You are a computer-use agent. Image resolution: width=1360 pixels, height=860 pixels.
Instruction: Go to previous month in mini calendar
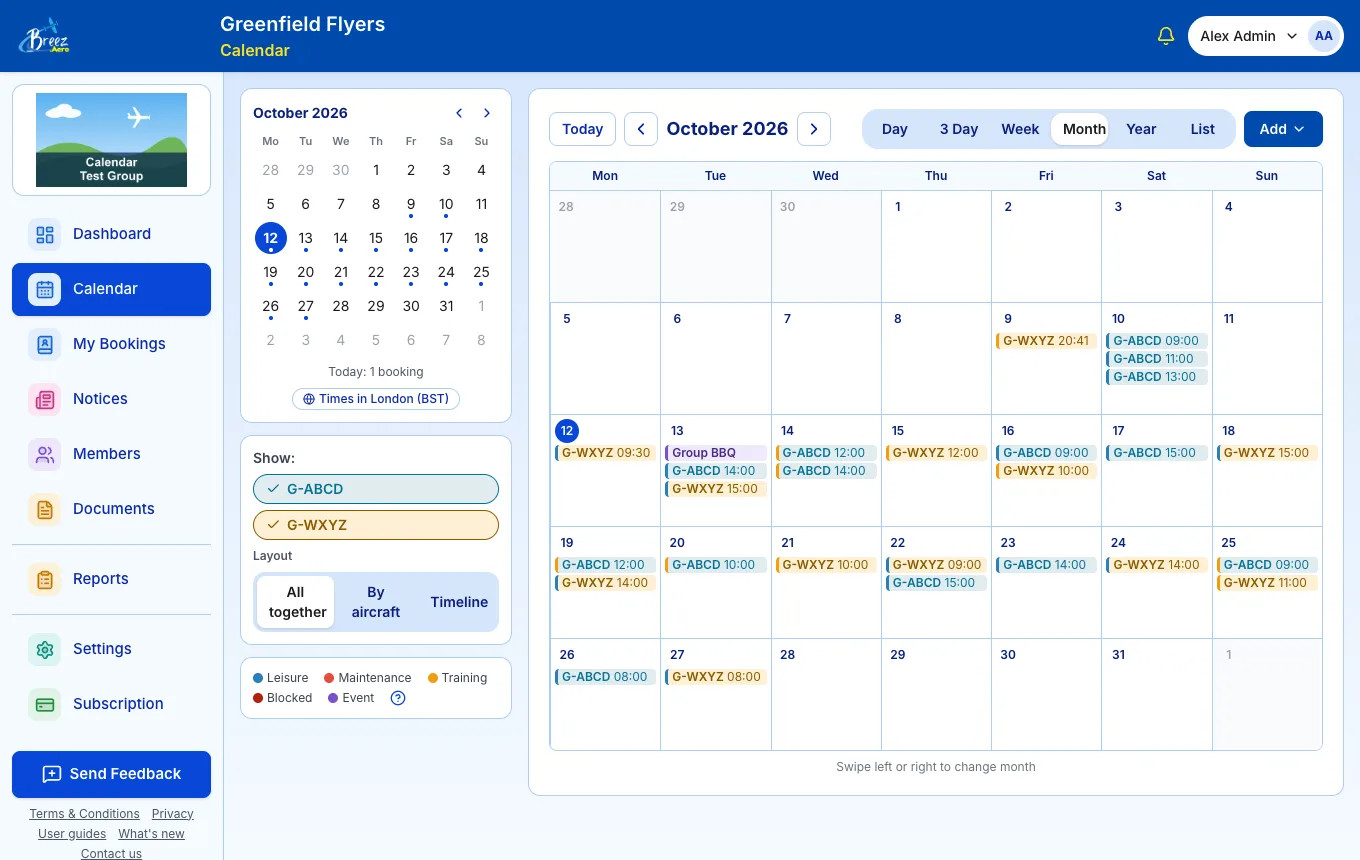point(459,113)
